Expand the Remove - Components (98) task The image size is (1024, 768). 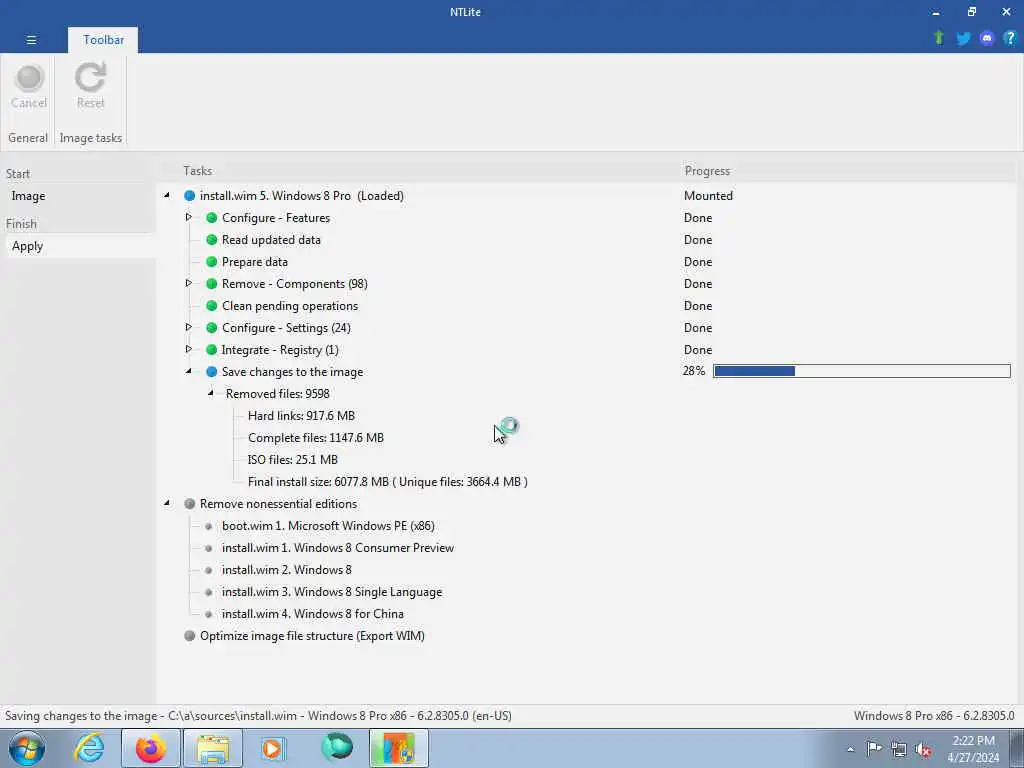189,283
